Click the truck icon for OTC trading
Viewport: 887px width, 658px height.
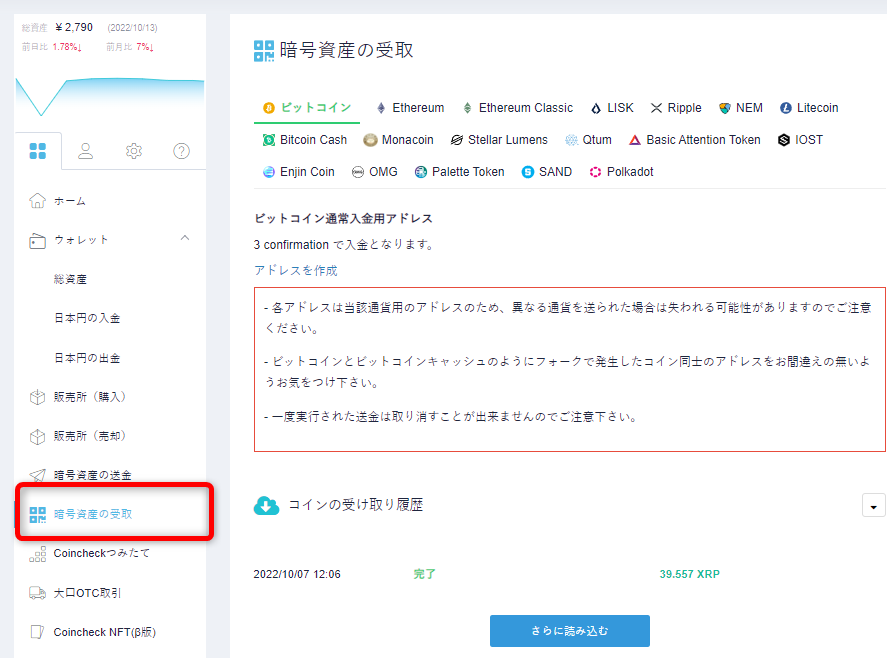coord(38,593)
